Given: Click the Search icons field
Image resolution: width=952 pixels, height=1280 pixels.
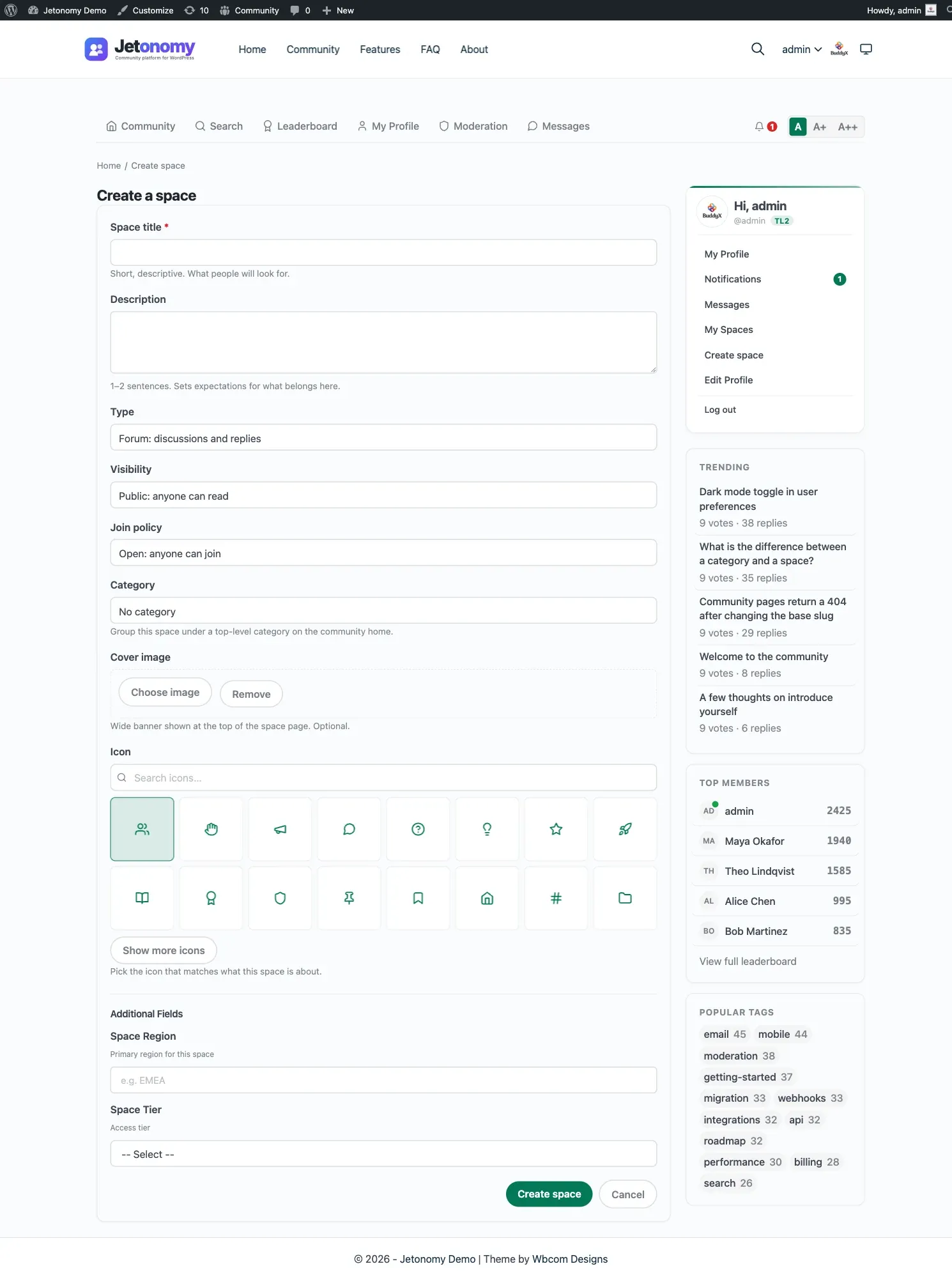Looking at the screenshot, I should click(x=383, y=778).
